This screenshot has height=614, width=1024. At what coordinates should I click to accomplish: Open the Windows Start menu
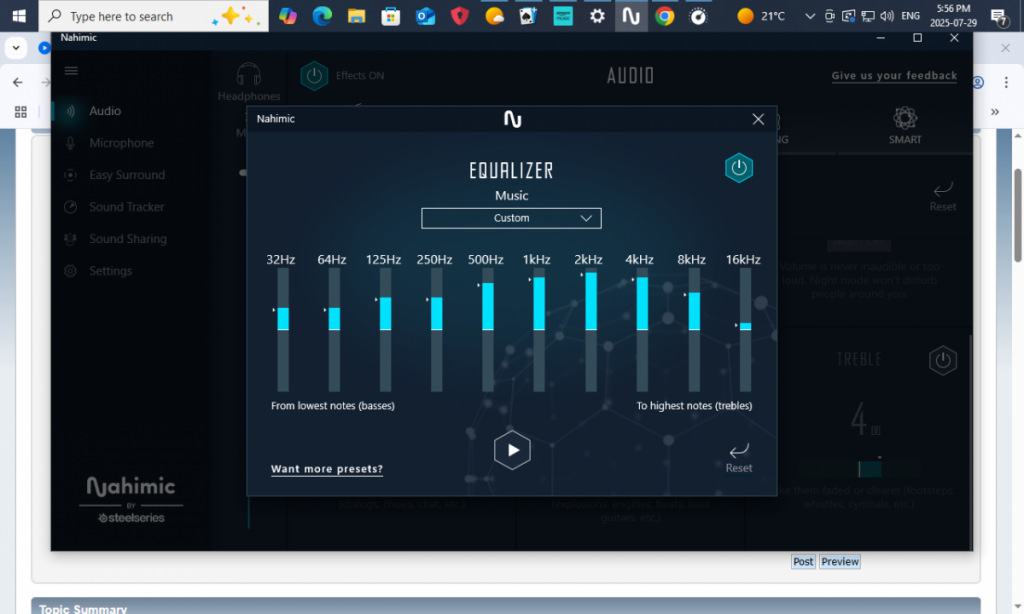[x=19, y=16]
